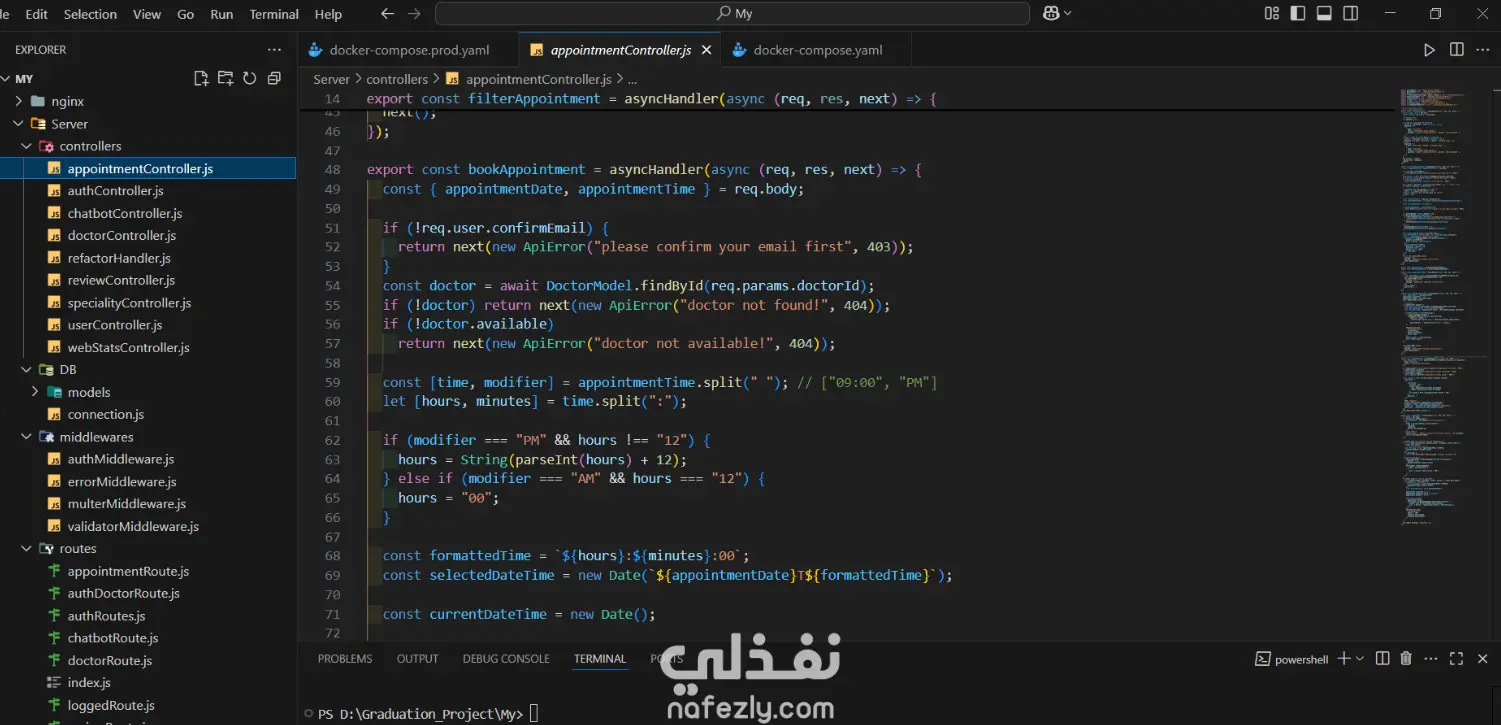Click the command center search box
The image size is (1501, 725).
click(732, 14)
